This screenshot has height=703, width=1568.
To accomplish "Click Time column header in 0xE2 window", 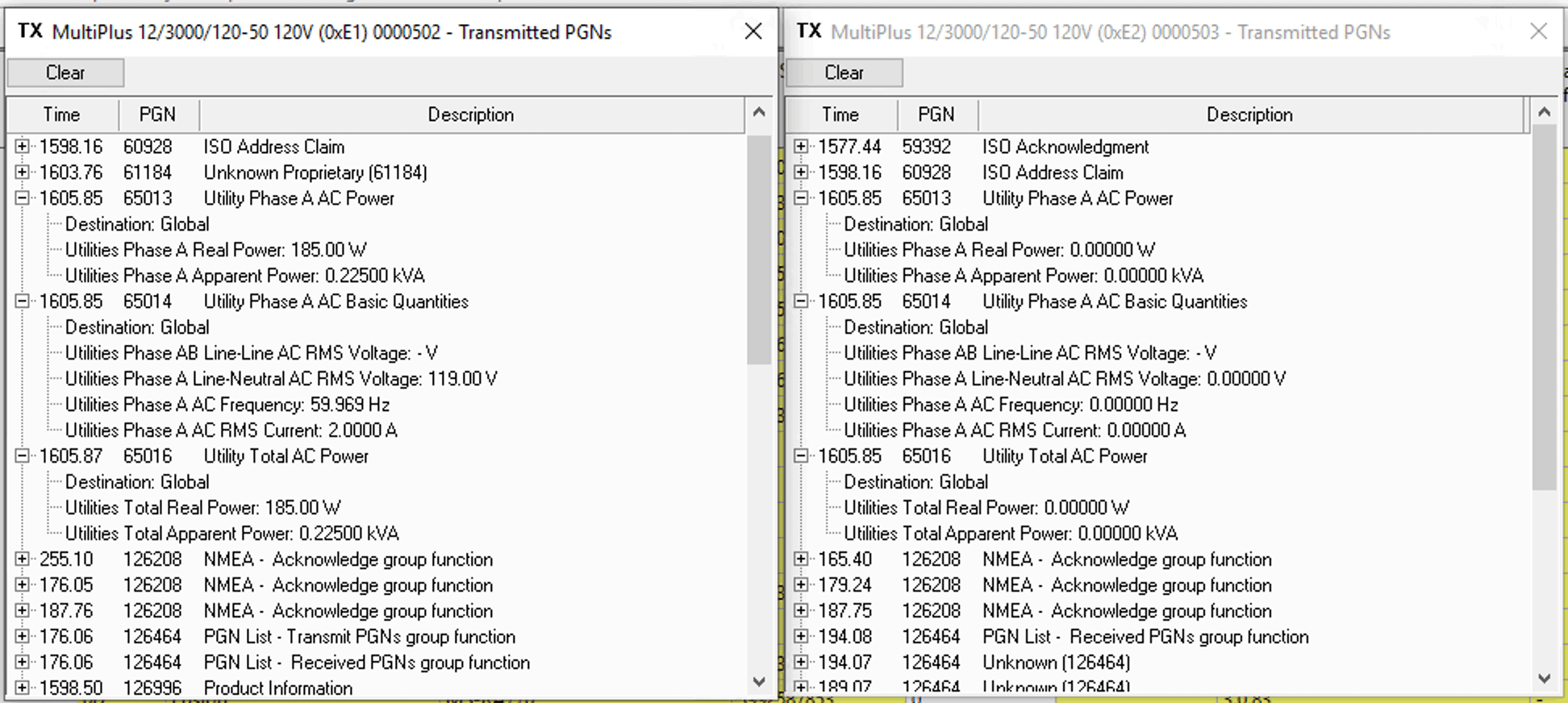I will tap(840, 114).
